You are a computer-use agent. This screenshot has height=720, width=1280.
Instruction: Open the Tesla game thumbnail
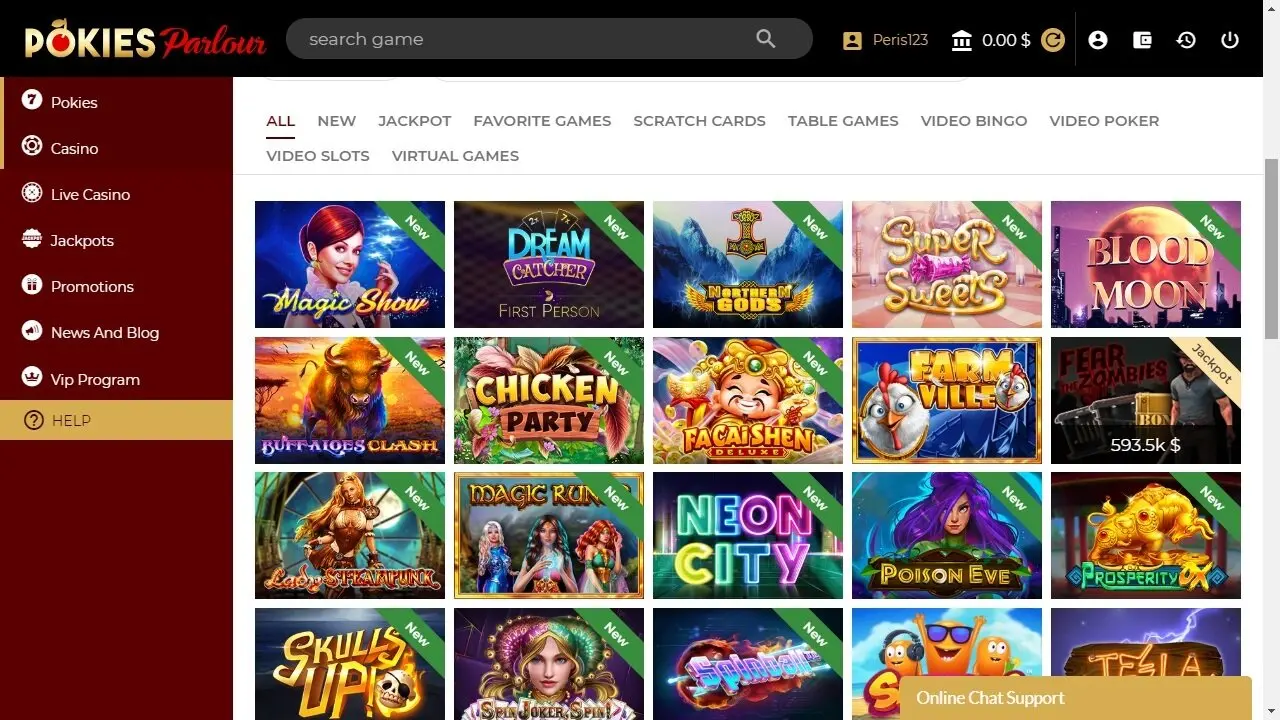1146,642
